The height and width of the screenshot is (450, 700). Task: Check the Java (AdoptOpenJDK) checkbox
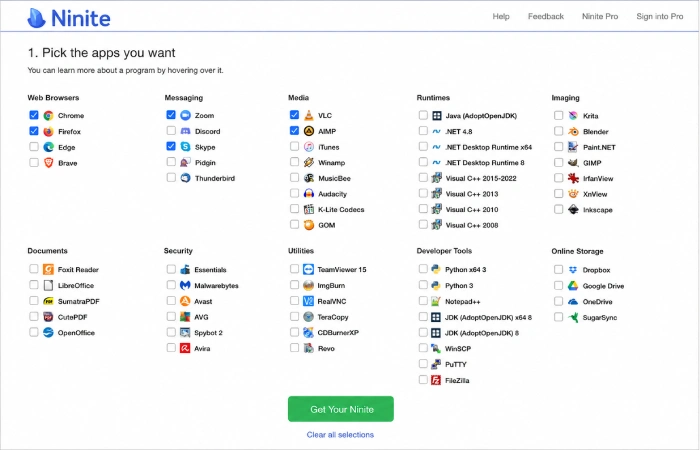[x=423, y=115]
